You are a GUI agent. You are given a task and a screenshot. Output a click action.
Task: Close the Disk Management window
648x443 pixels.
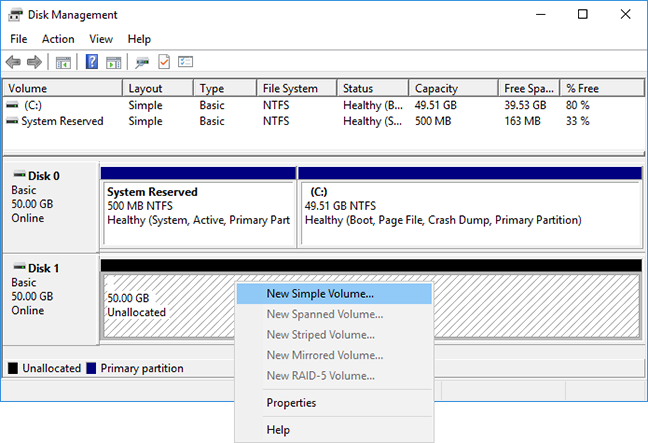tap(625, 14)
